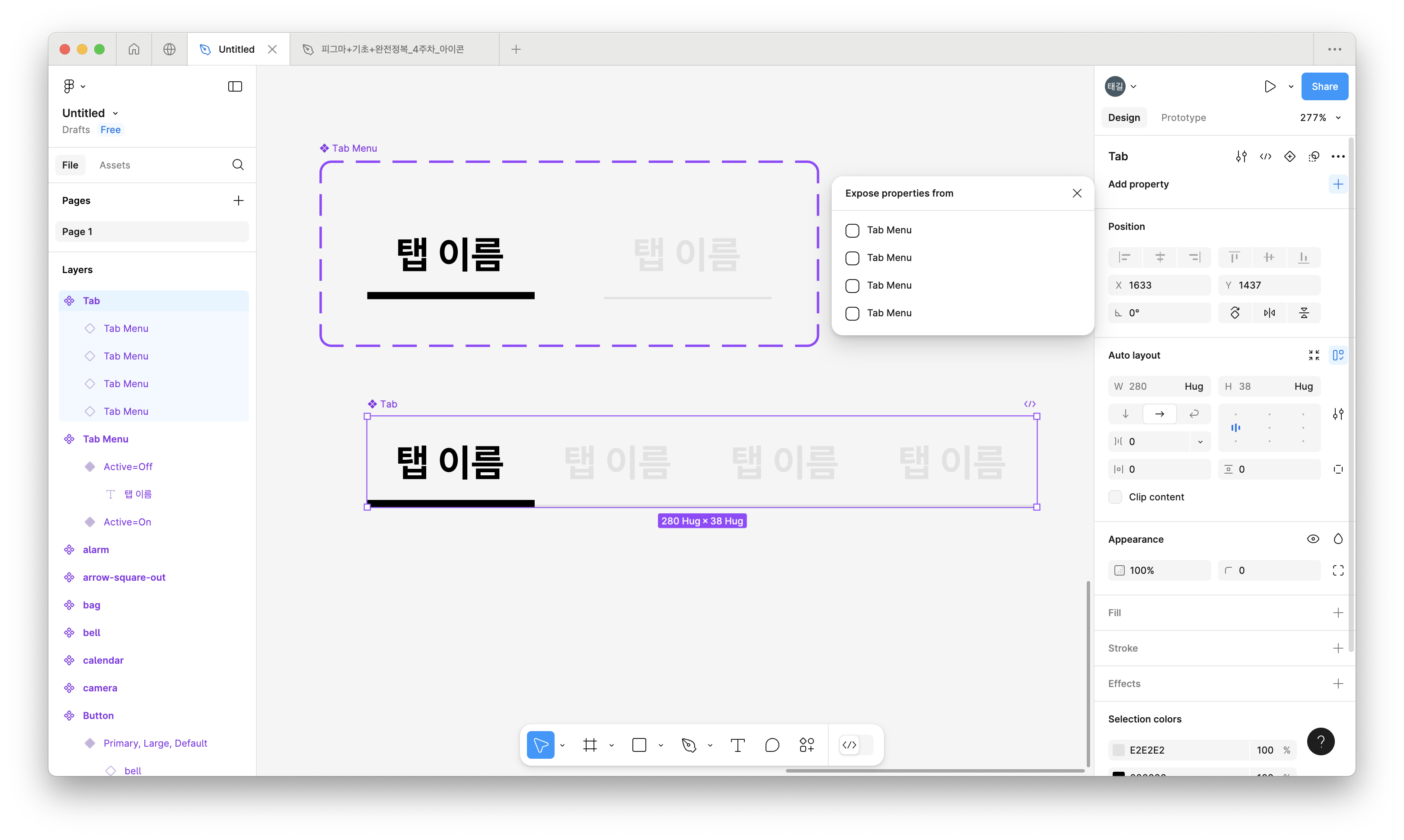Click the search icon in layers panel
This screenshot has height=840, width=1404.
coord(238,165)
